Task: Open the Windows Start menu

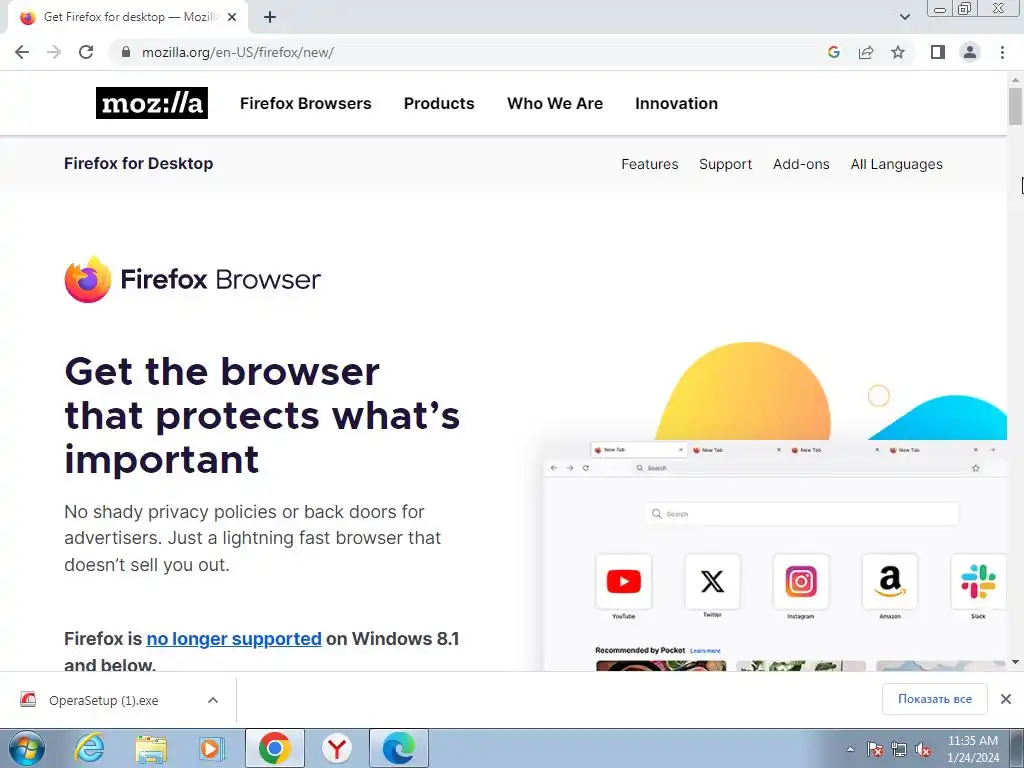Action: 27,749
